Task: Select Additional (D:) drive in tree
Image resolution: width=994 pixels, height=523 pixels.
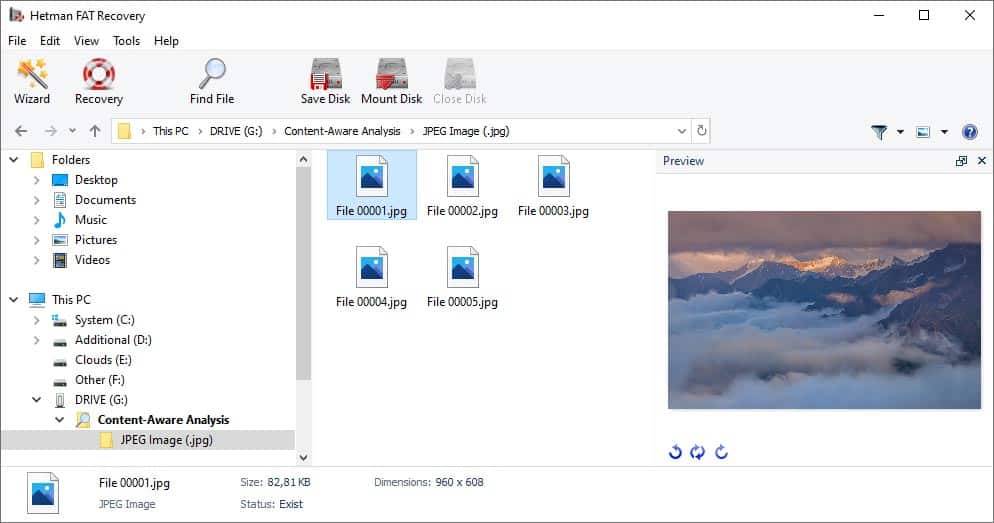Action: (x=113, y=340)
